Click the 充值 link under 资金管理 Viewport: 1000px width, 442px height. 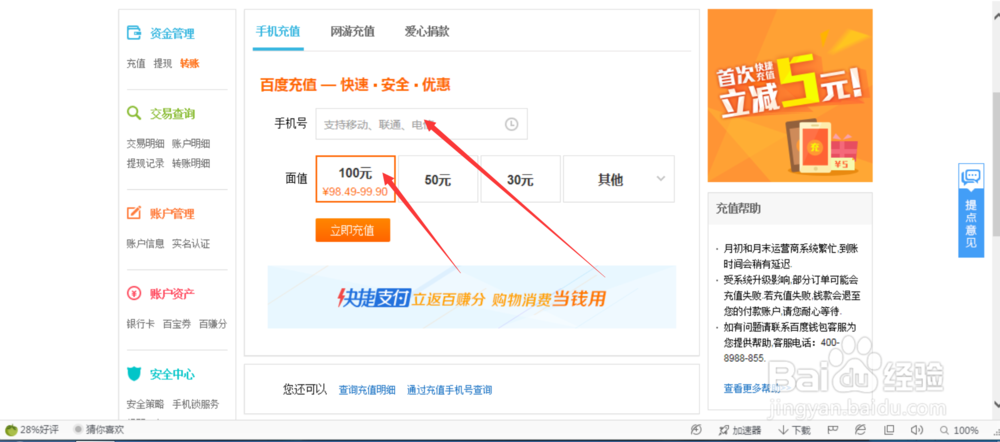[x=136, y=63]
